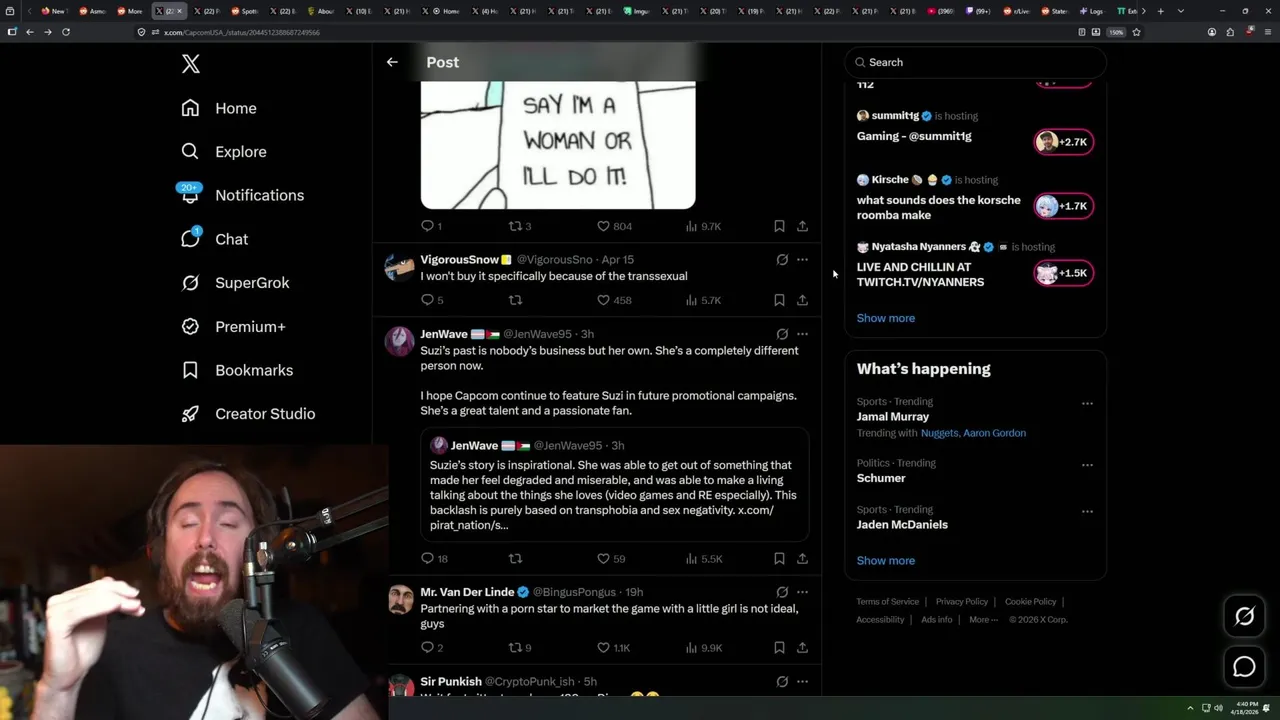Join summit1g's hosted space +2.7K

[1063, 142]
